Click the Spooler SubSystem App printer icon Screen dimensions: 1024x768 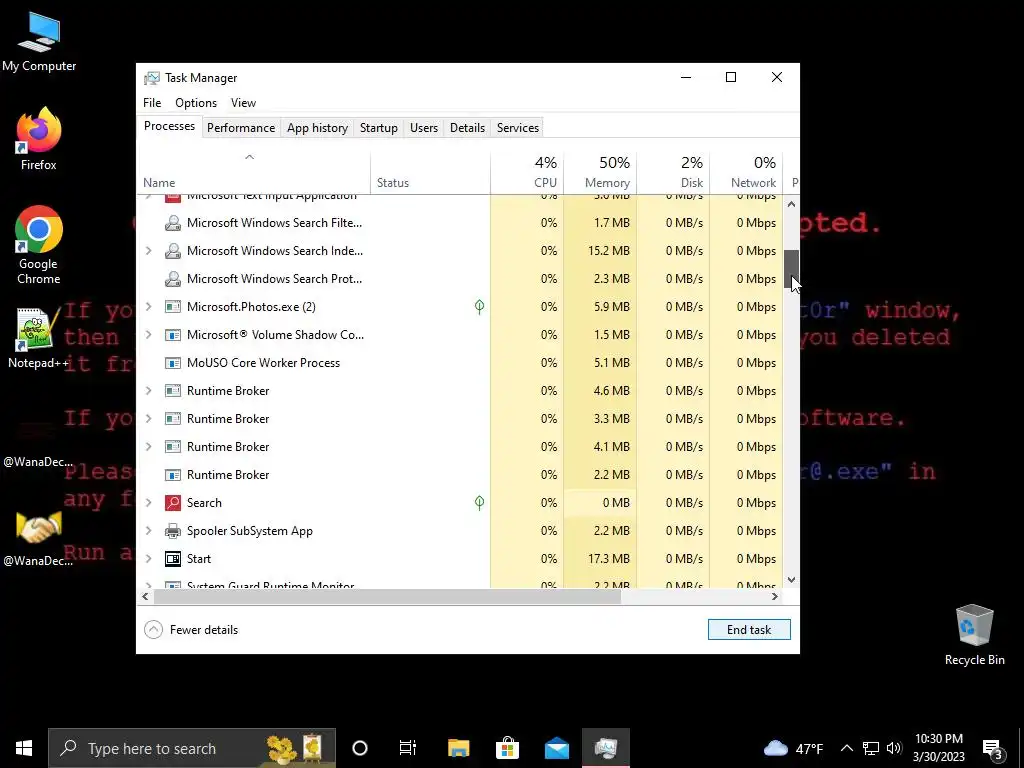172,531
